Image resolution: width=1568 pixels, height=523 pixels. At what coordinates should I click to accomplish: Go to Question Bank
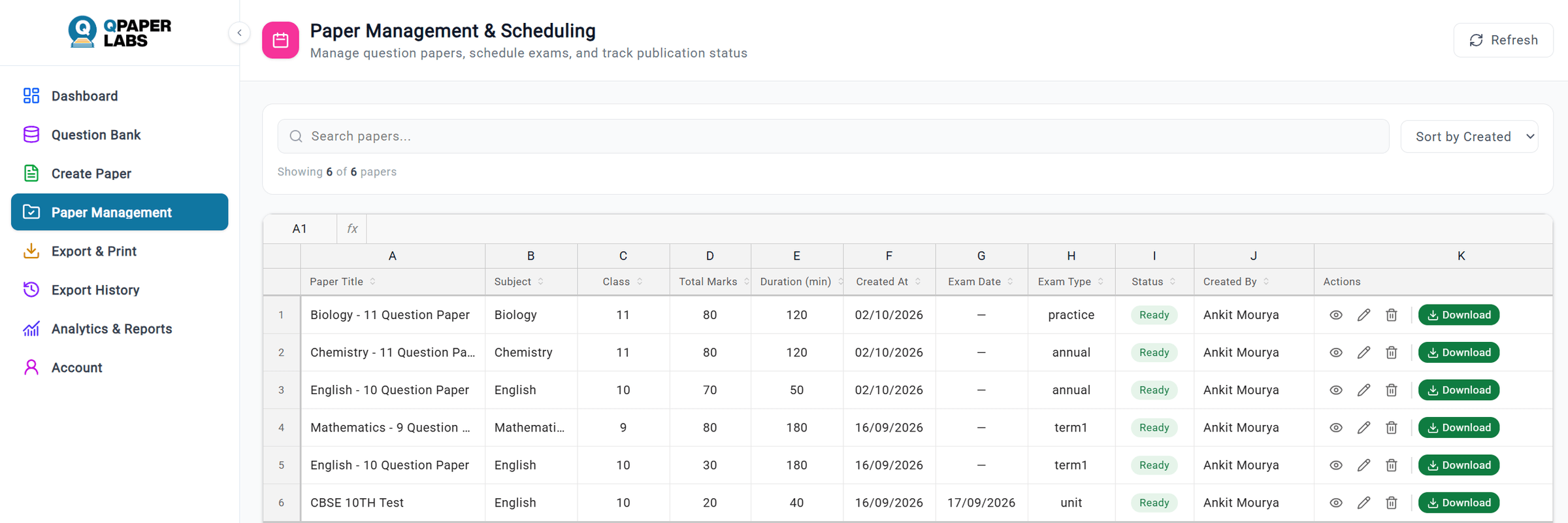click(120, 135)
